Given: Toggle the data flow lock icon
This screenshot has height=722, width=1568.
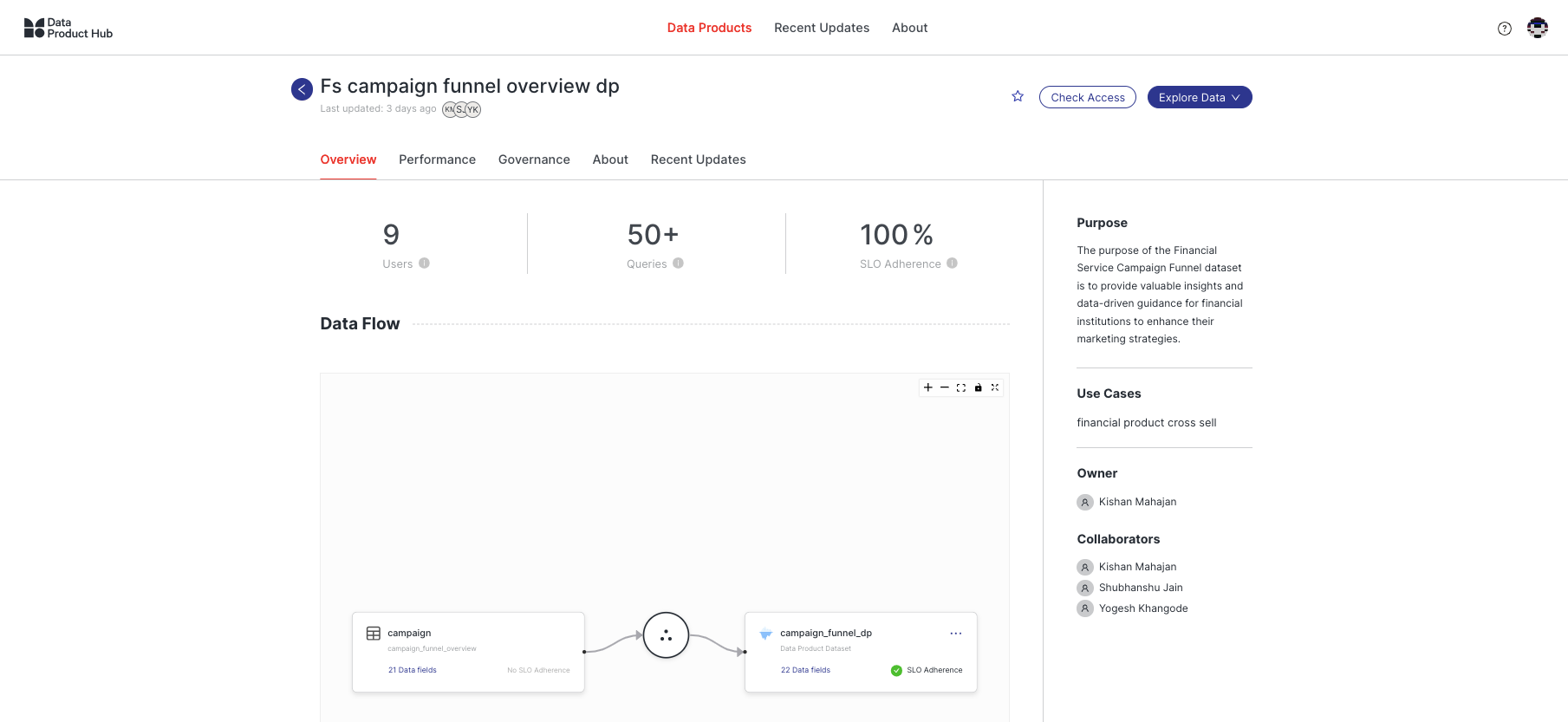Looking at the screenshot, I should coord(978,387).
